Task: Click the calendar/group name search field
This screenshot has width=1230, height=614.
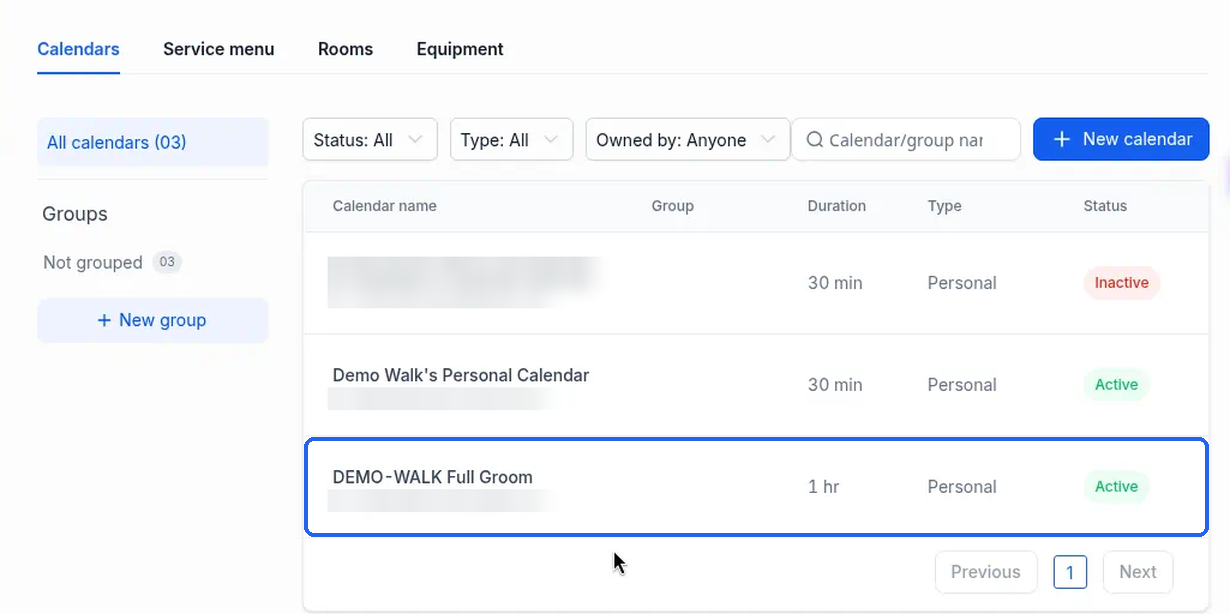Action: 906,140
